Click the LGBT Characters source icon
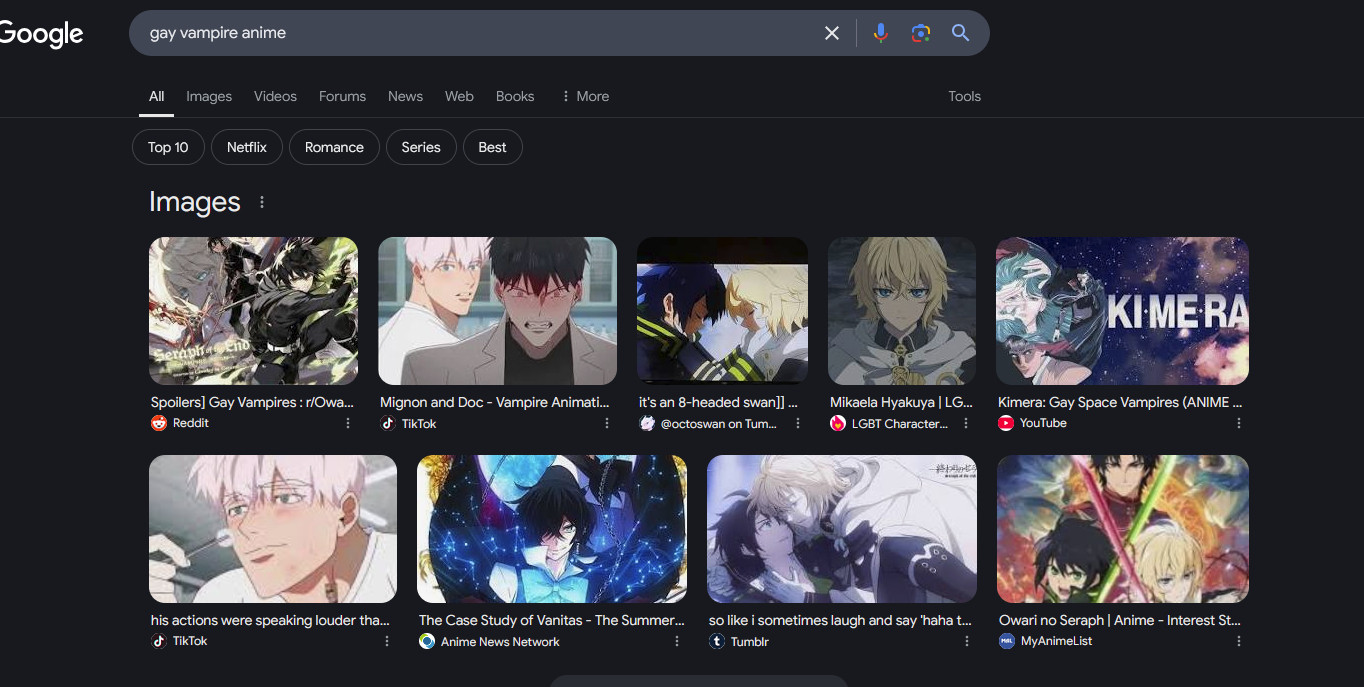 [x=838, y=423]
